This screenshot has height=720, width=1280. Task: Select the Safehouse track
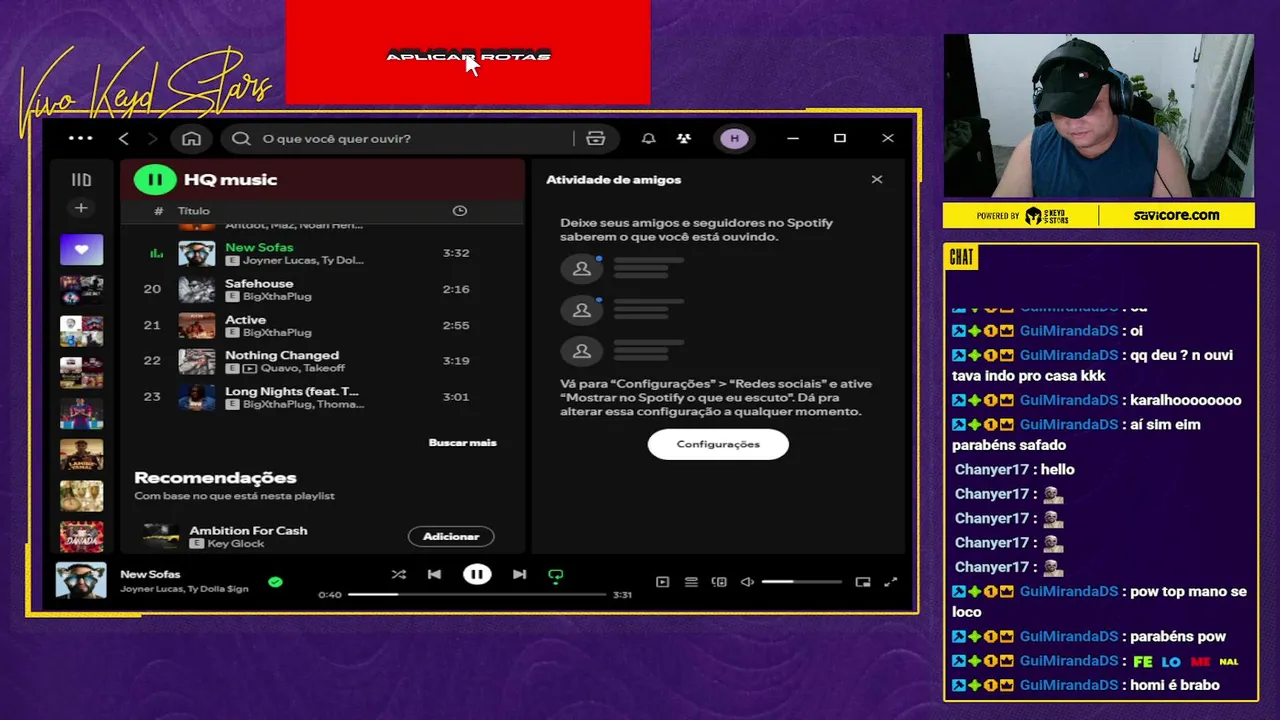322,289
